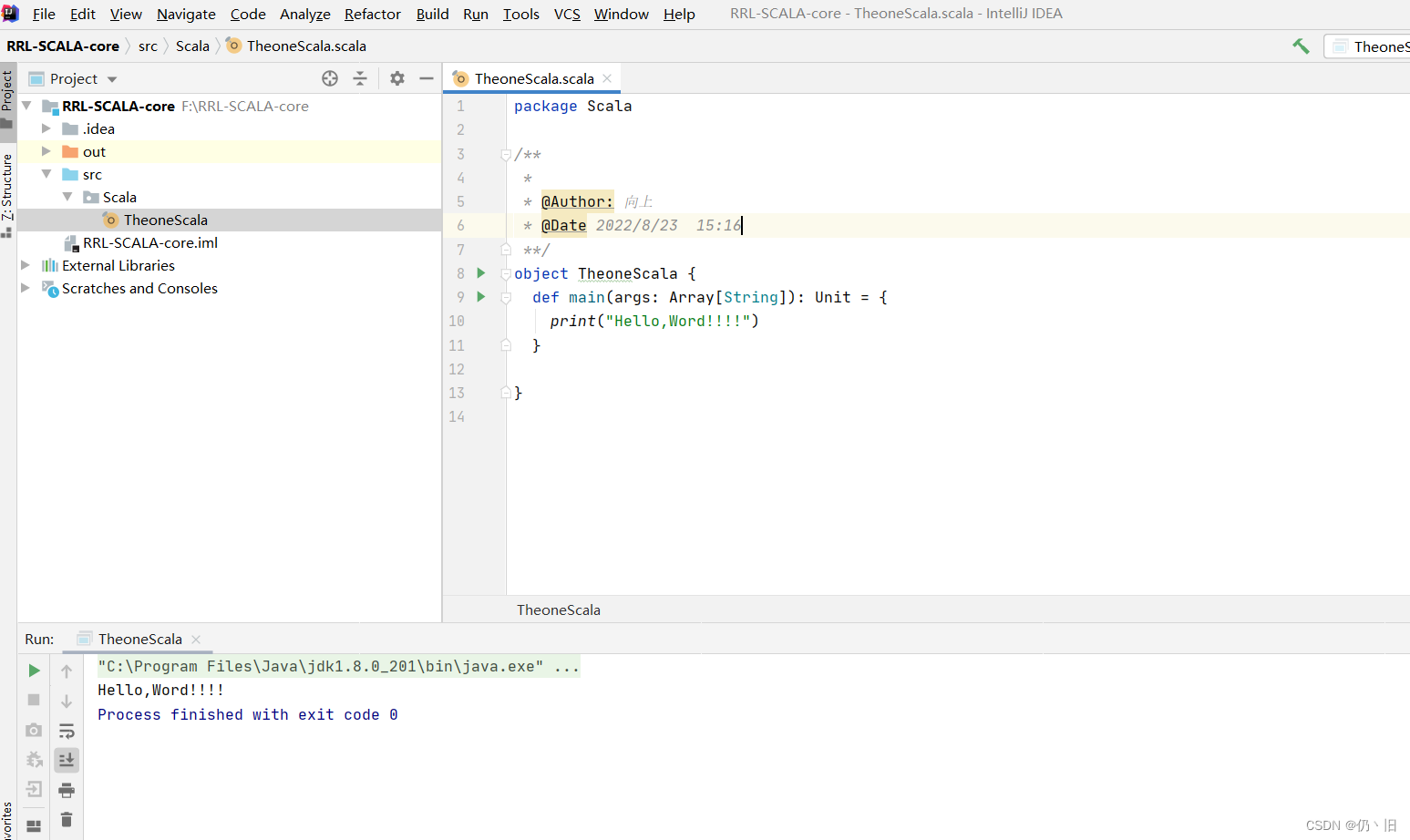Image resolution: width=1410 pixels, height=840 pixels.
Task: Click the Build project hammer icon
Action: [x=1301, y=46]
